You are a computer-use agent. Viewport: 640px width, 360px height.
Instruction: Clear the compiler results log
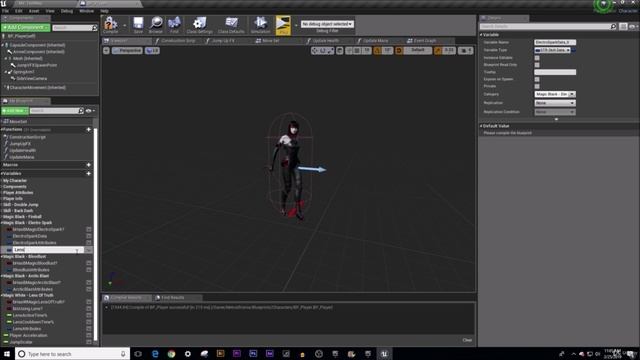point(467,340)
